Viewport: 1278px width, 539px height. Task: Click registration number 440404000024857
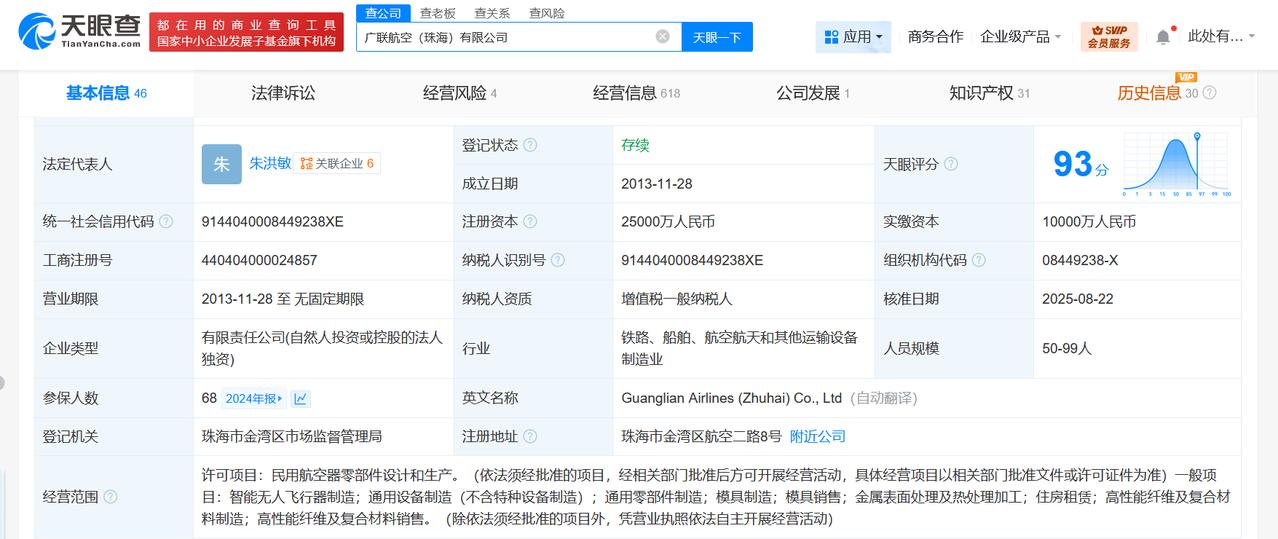259,260
